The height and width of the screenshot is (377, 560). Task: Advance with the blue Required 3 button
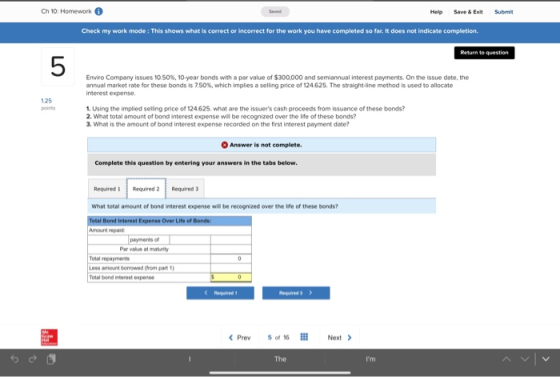296,293
